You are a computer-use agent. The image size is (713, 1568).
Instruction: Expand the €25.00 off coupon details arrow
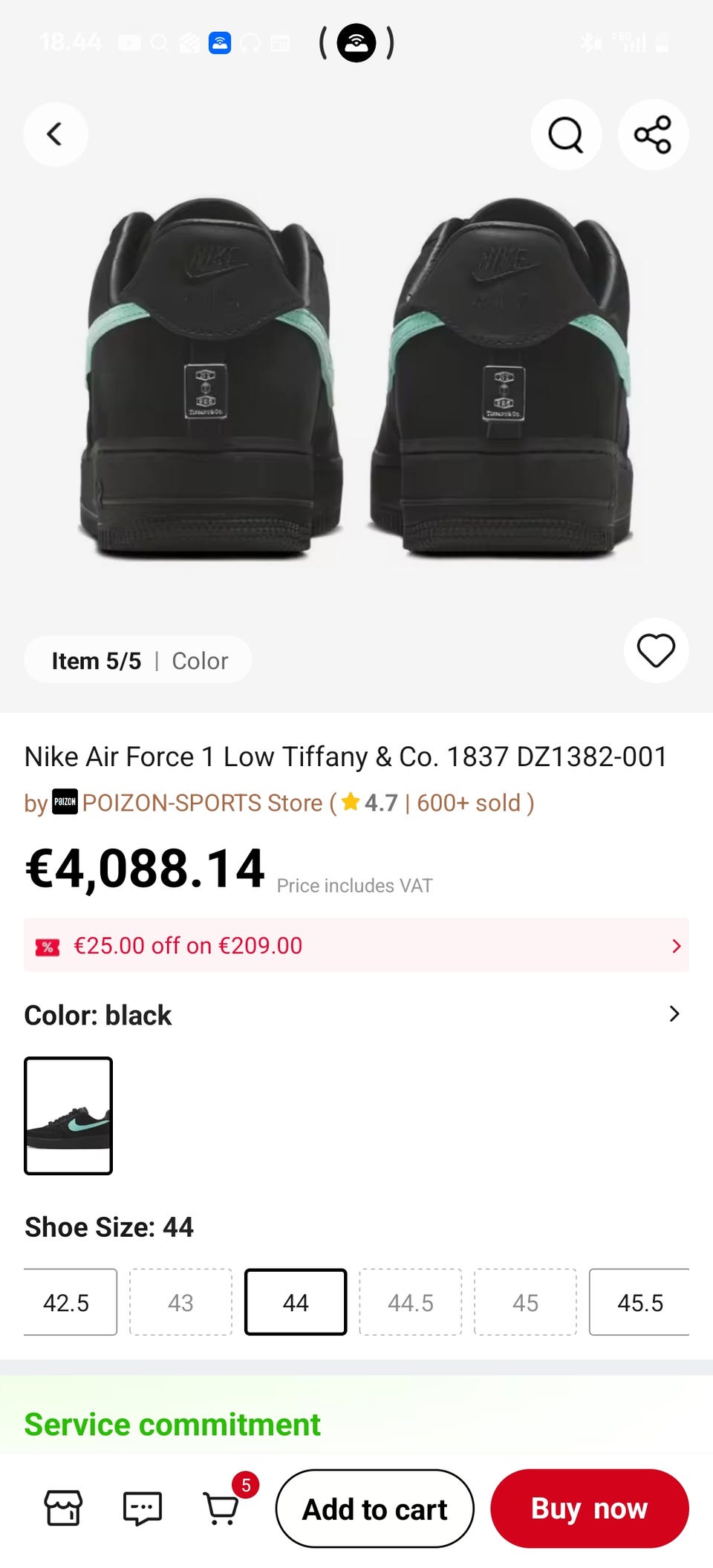676,946
